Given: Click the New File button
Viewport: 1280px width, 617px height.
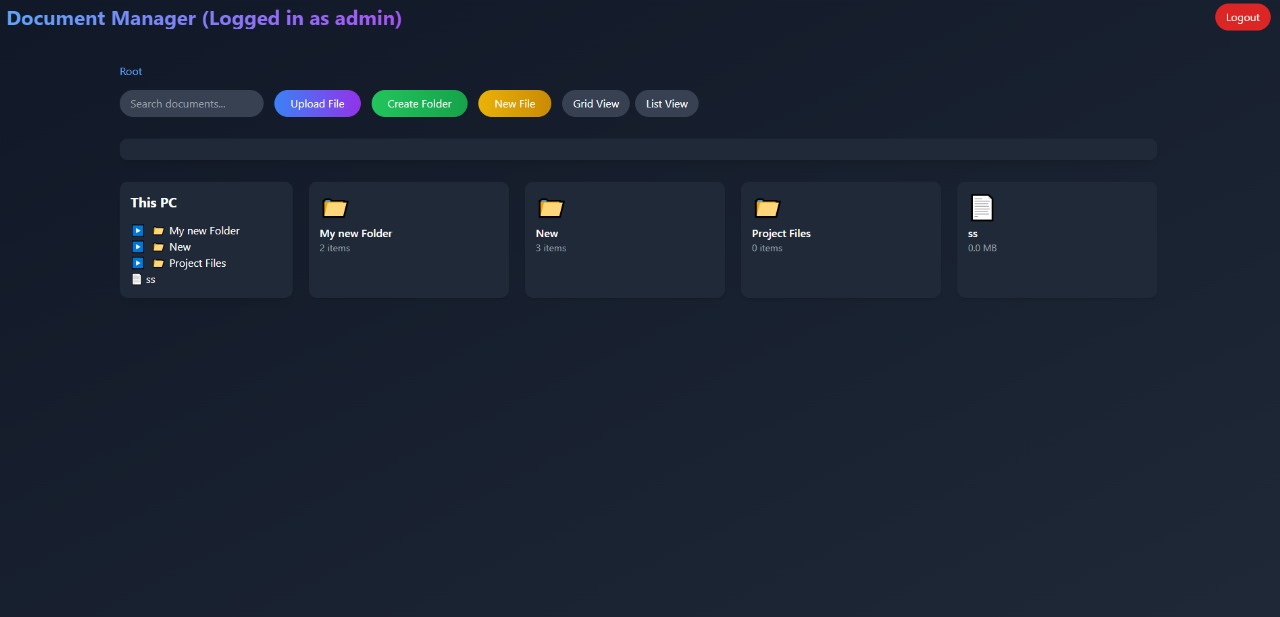Looking at the screenshot, I should click(514, 104).
